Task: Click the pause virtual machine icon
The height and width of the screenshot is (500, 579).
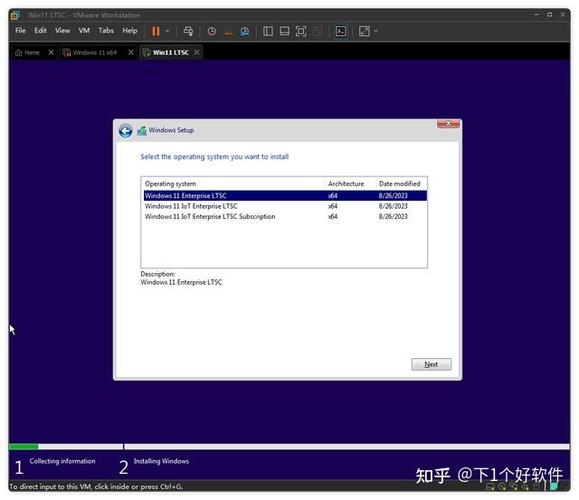Action: point(155,31)
